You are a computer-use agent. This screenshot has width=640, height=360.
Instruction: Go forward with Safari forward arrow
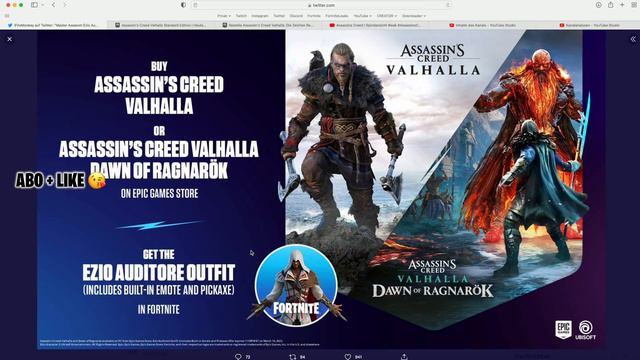(64, 5)
